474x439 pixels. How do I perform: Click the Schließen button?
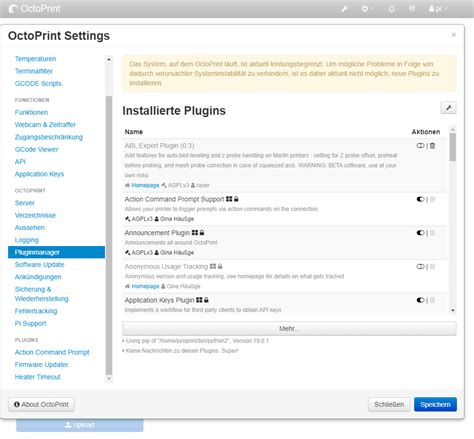coord(389,404)
